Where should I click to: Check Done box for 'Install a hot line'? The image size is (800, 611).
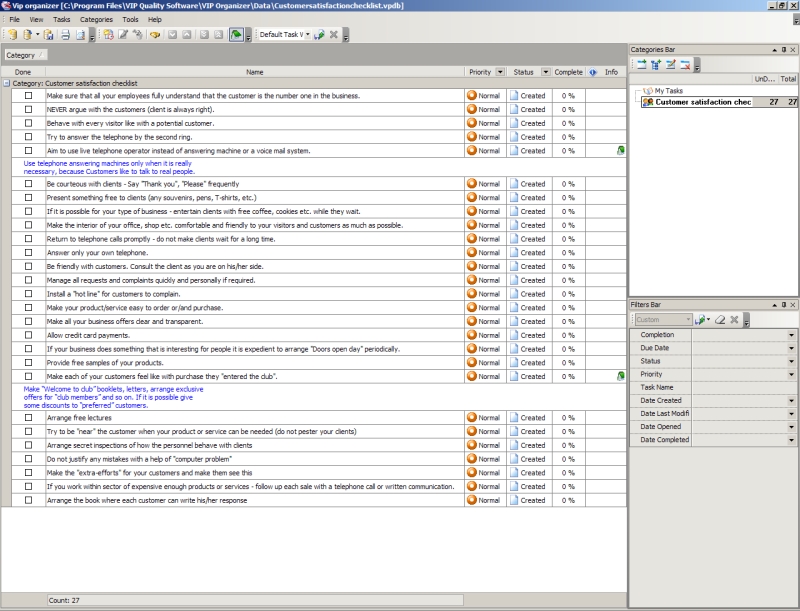pos(29,294)
